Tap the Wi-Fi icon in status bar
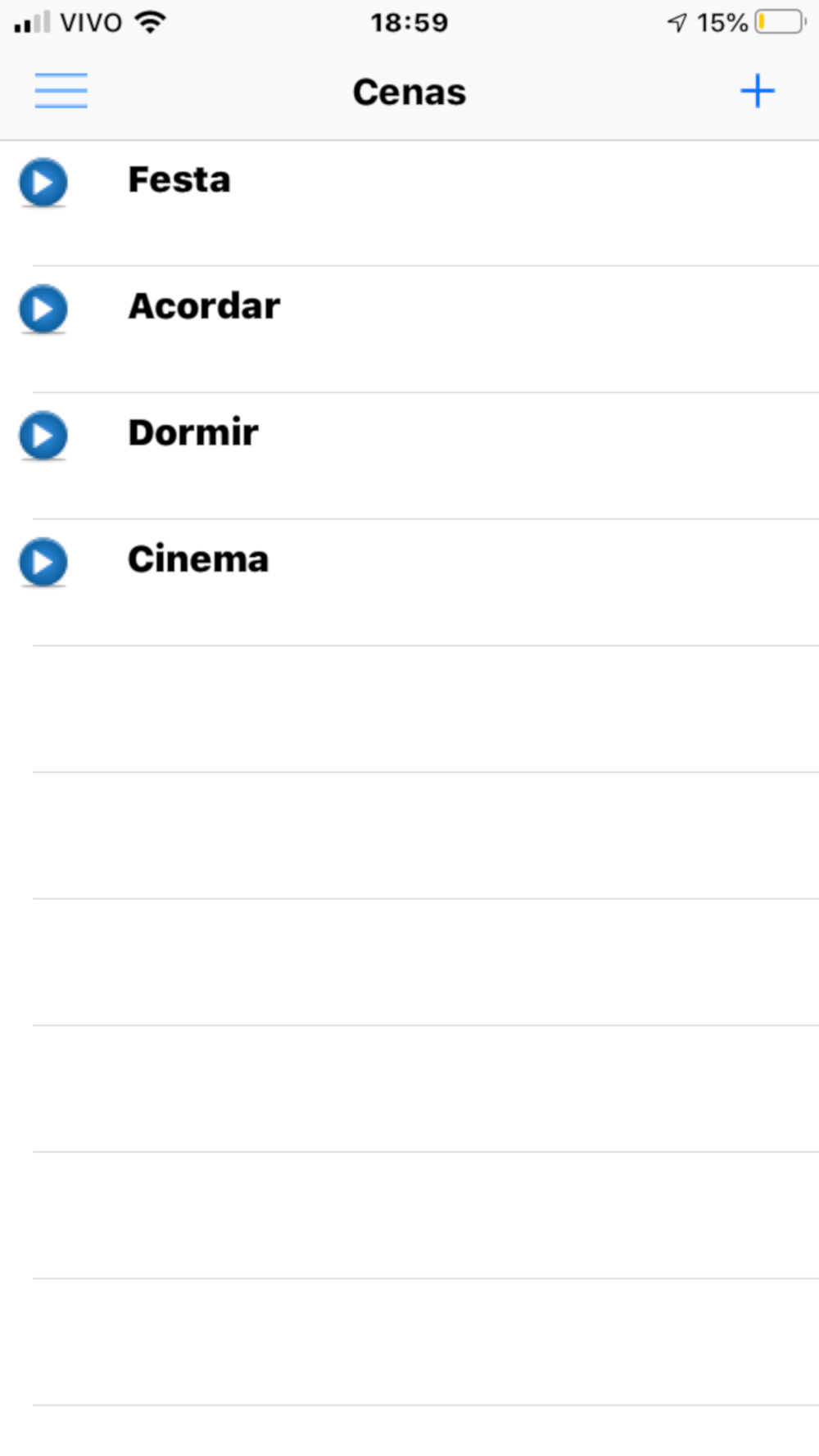Viewport: 819px width, 1456px height. (x=151, y=22)
